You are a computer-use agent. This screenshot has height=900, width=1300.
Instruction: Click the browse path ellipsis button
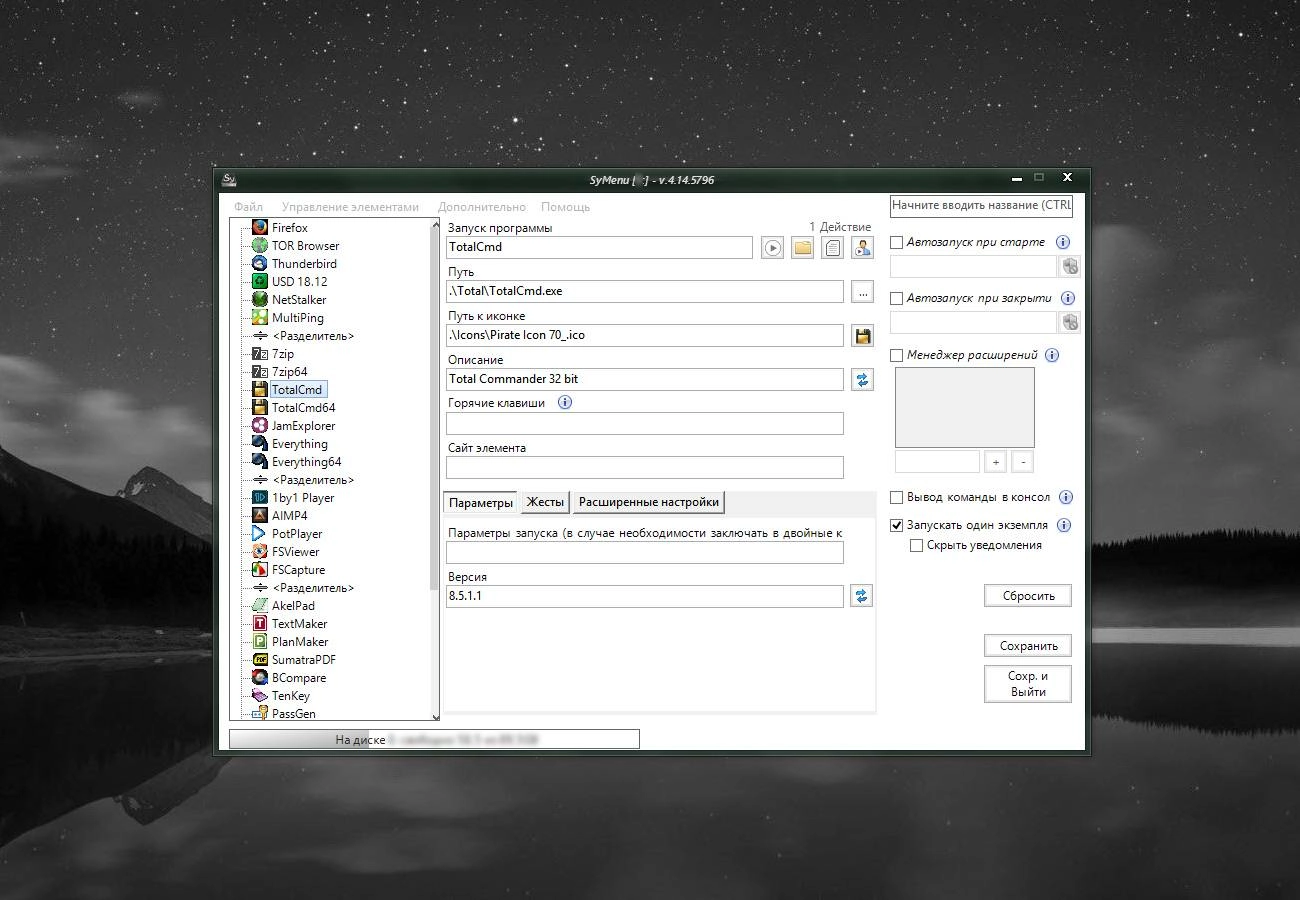(x=862, y=292)
